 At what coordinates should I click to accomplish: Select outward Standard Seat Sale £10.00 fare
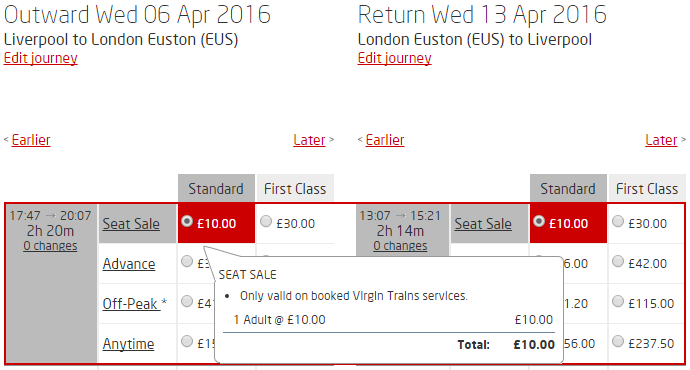(187, 221)
